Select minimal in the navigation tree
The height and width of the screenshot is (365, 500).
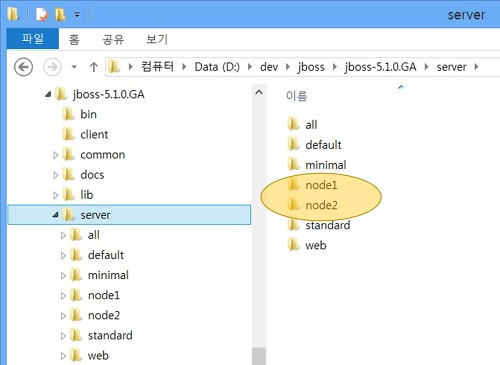click(x=108, y=275)
